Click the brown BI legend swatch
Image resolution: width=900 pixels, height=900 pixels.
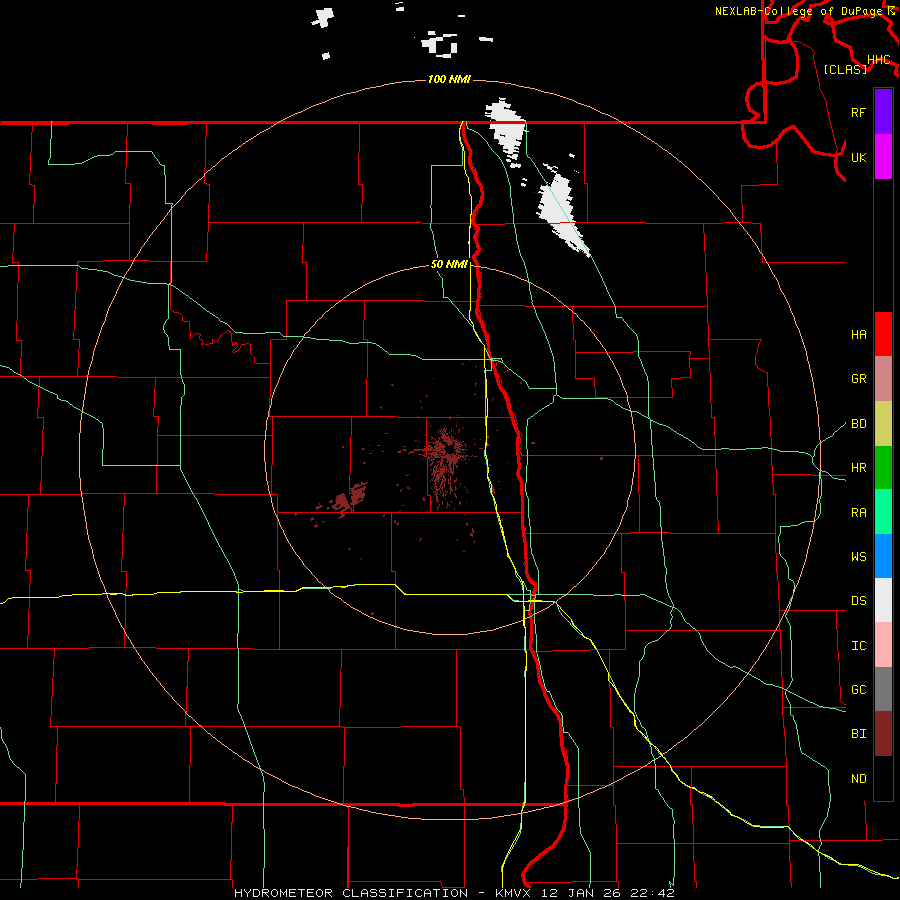pos(883,734)
